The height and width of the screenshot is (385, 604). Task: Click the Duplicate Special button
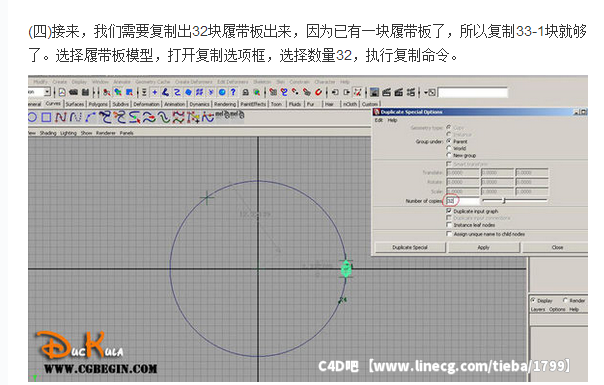410,247
